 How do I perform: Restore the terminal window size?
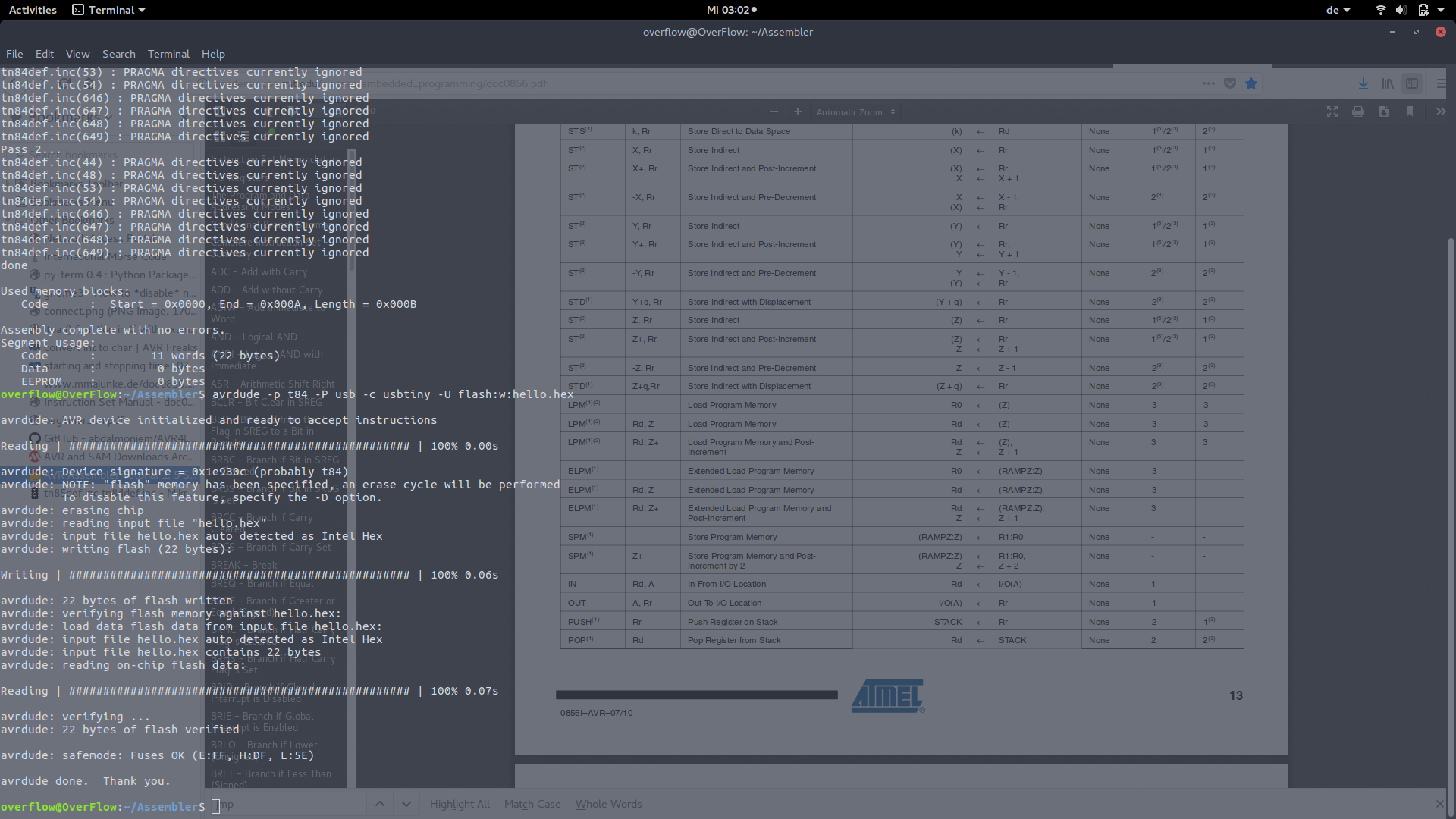(x=1416, y=32)
